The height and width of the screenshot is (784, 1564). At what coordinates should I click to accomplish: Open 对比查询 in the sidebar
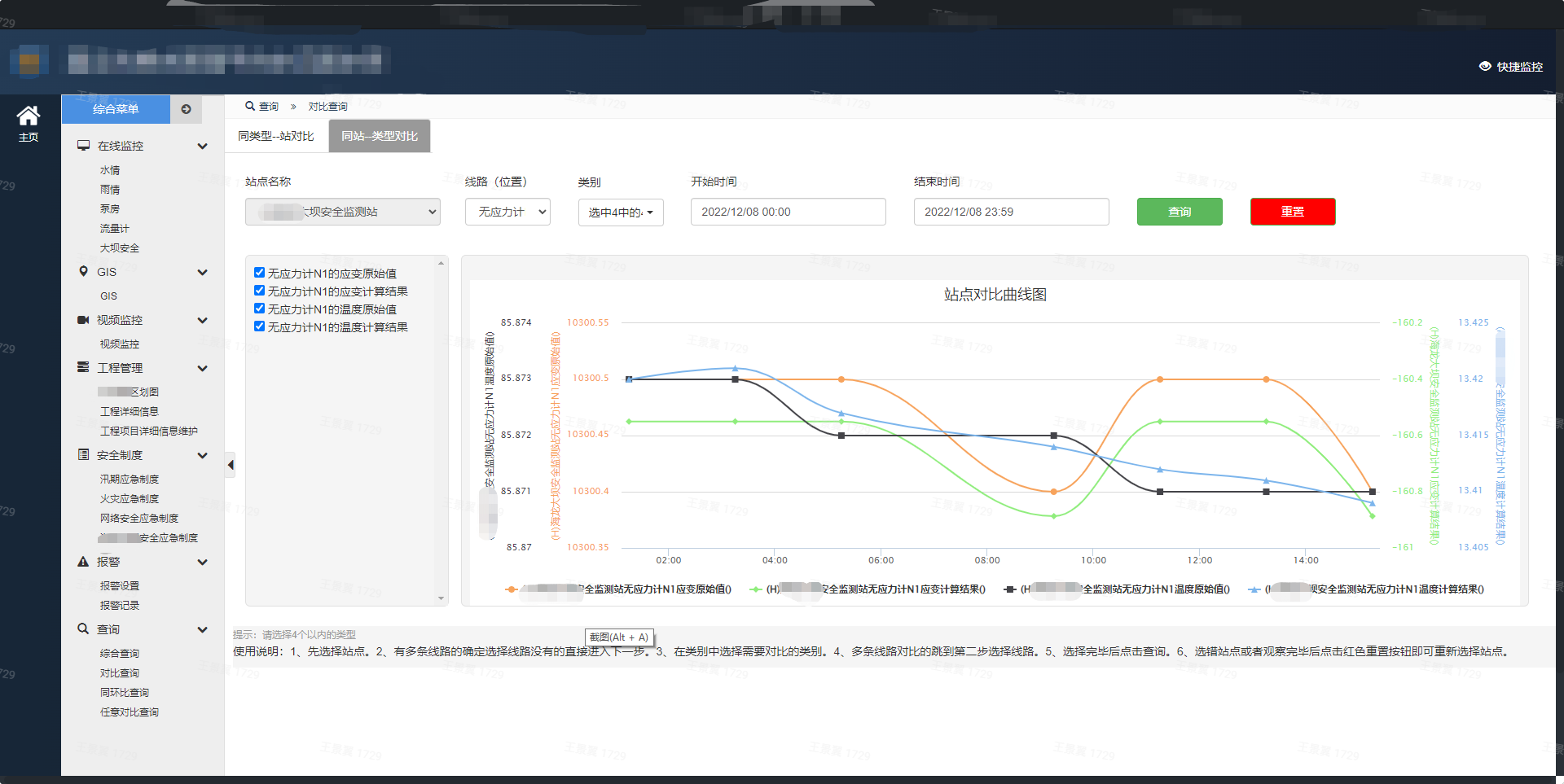[x=120, y=673]
